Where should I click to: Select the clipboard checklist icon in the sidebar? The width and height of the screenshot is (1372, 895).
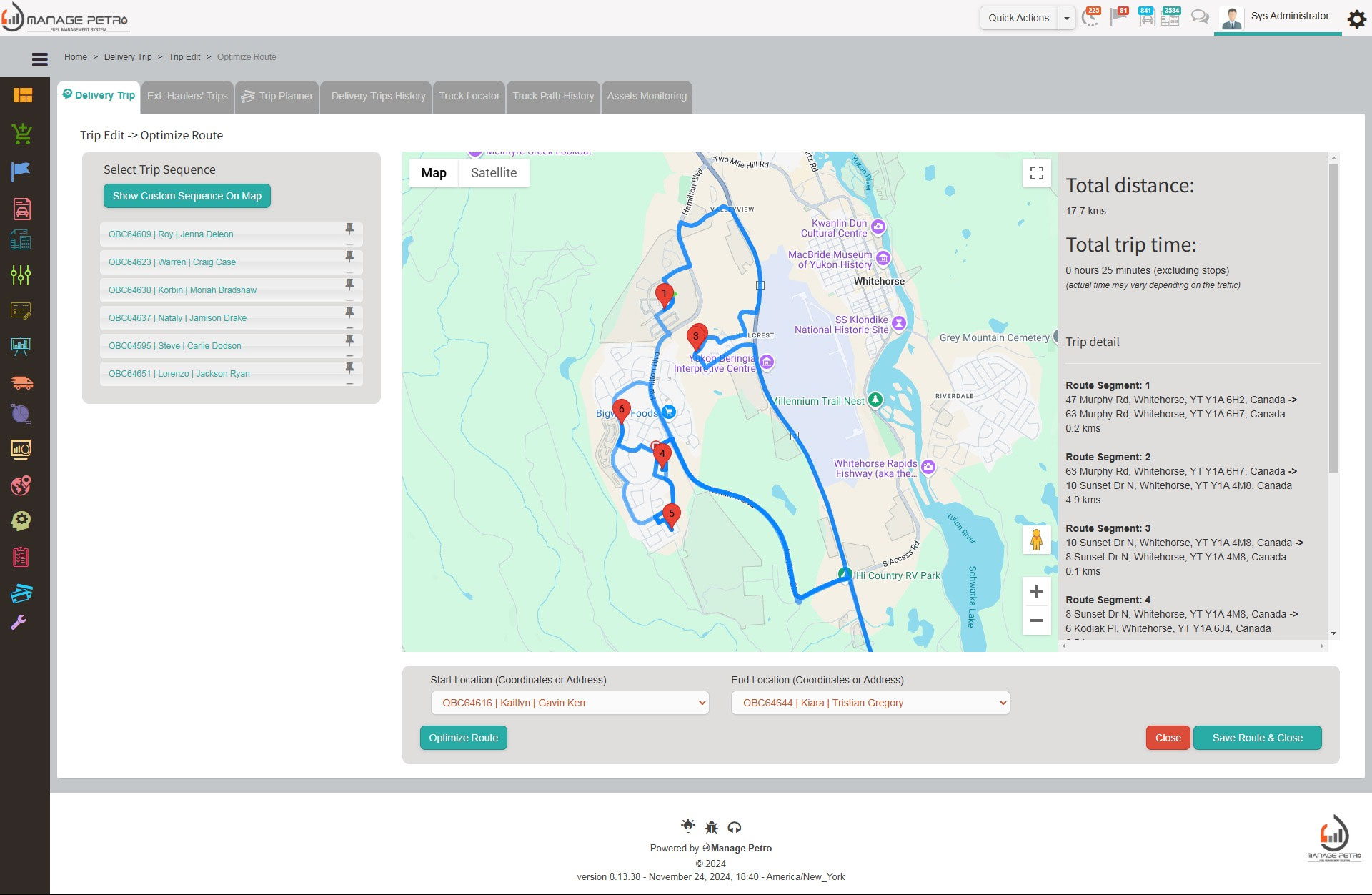pyautogui.click(x=21, y=557)
